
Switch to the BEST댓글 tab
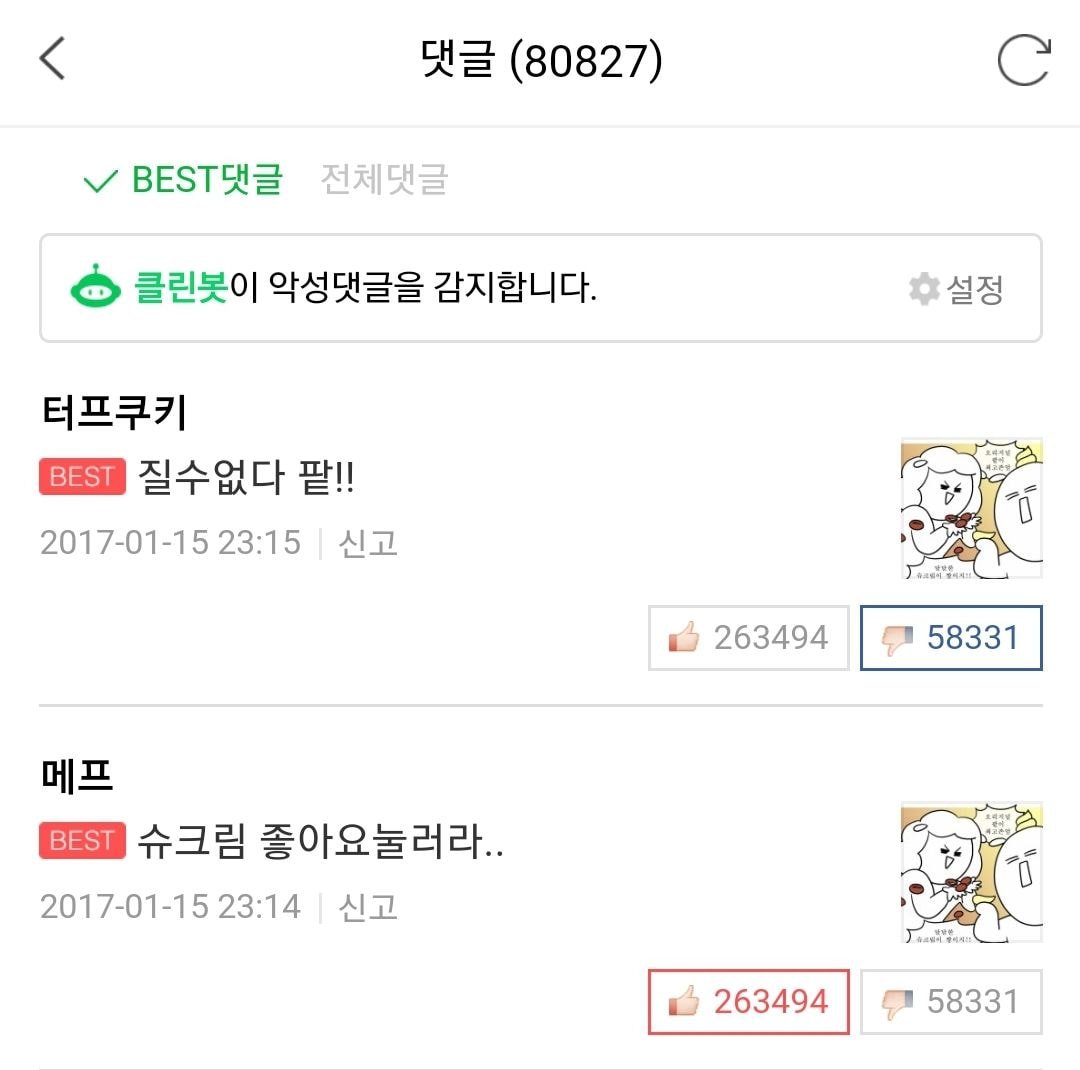click(185, 180)
